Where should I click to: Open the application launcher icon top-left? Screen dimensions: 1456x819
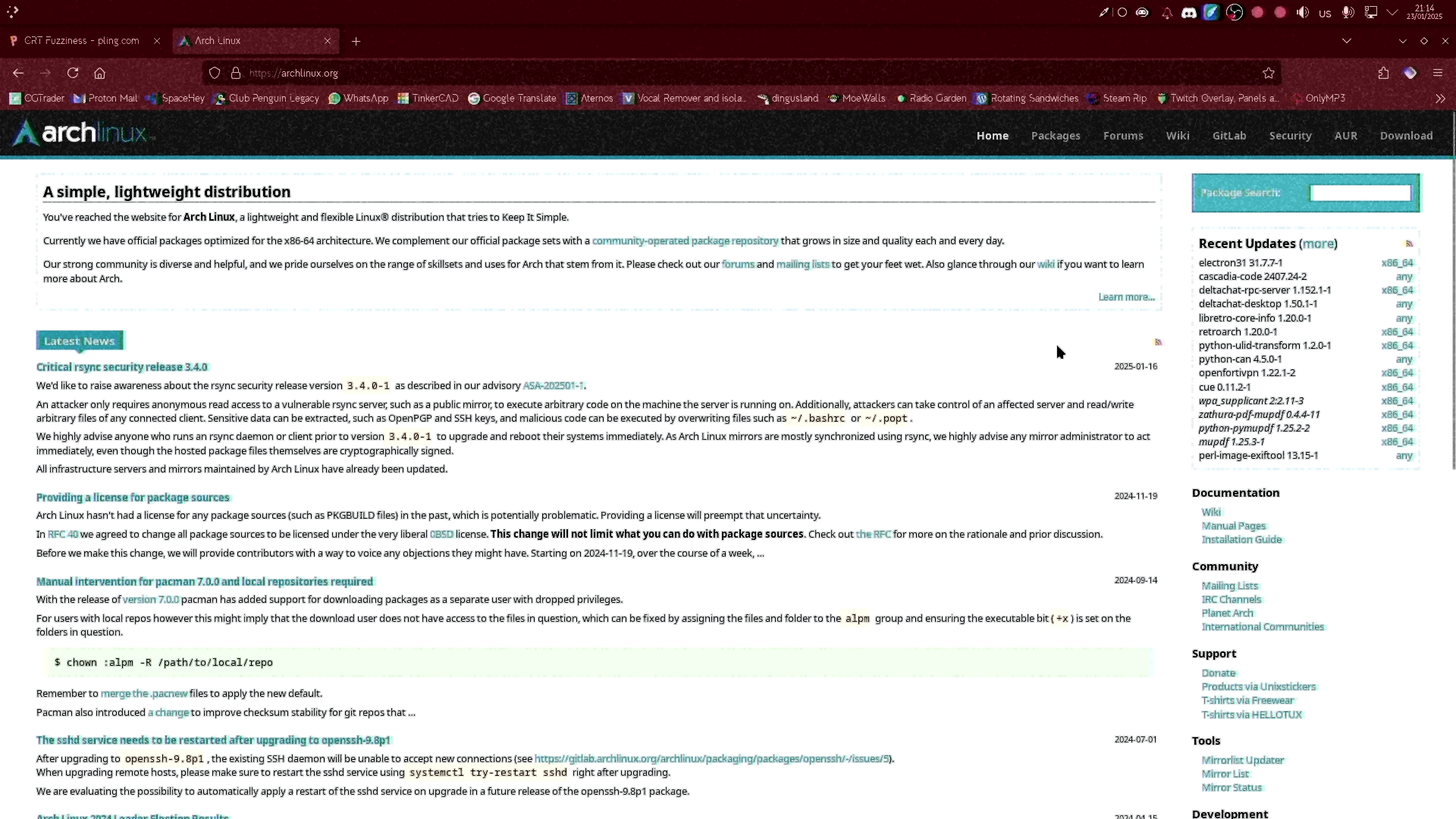(x=12, y=11)
